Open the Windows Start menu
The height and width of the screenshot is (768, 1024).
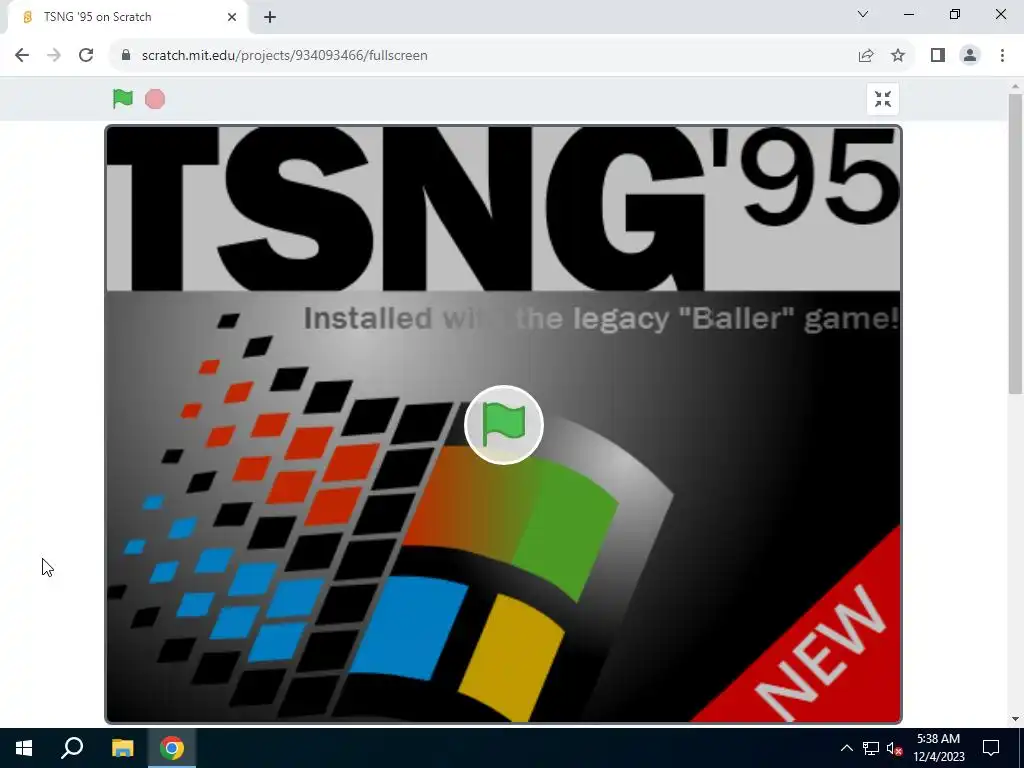(24, 748)
